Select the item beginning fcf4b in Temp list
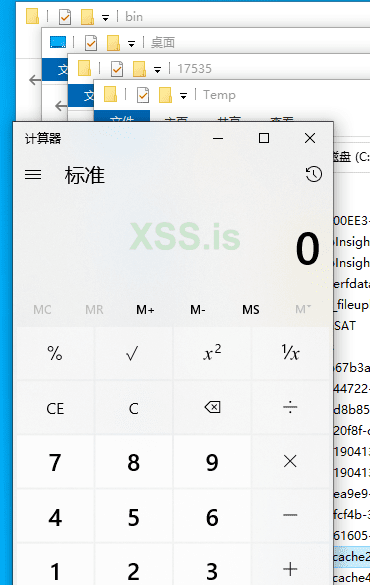 (351, 514)
